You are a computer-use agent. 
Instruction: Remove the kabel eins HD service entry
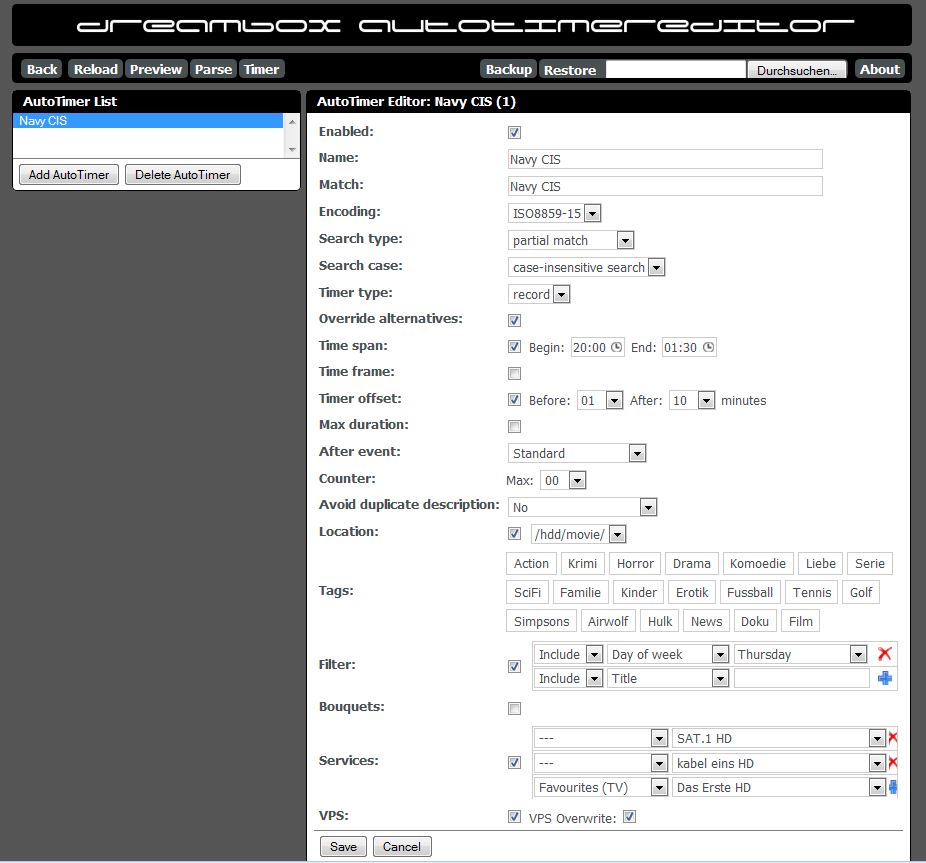click(892, 763)
